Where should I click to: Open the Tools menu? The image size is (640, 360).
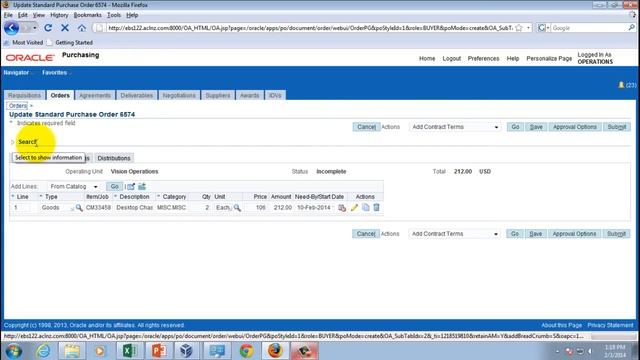pyautogui.click(x=114, y=15)
